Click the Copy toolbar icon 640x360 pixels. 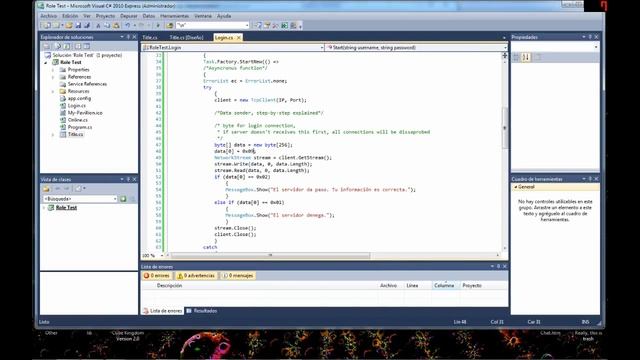click(107, 25)
